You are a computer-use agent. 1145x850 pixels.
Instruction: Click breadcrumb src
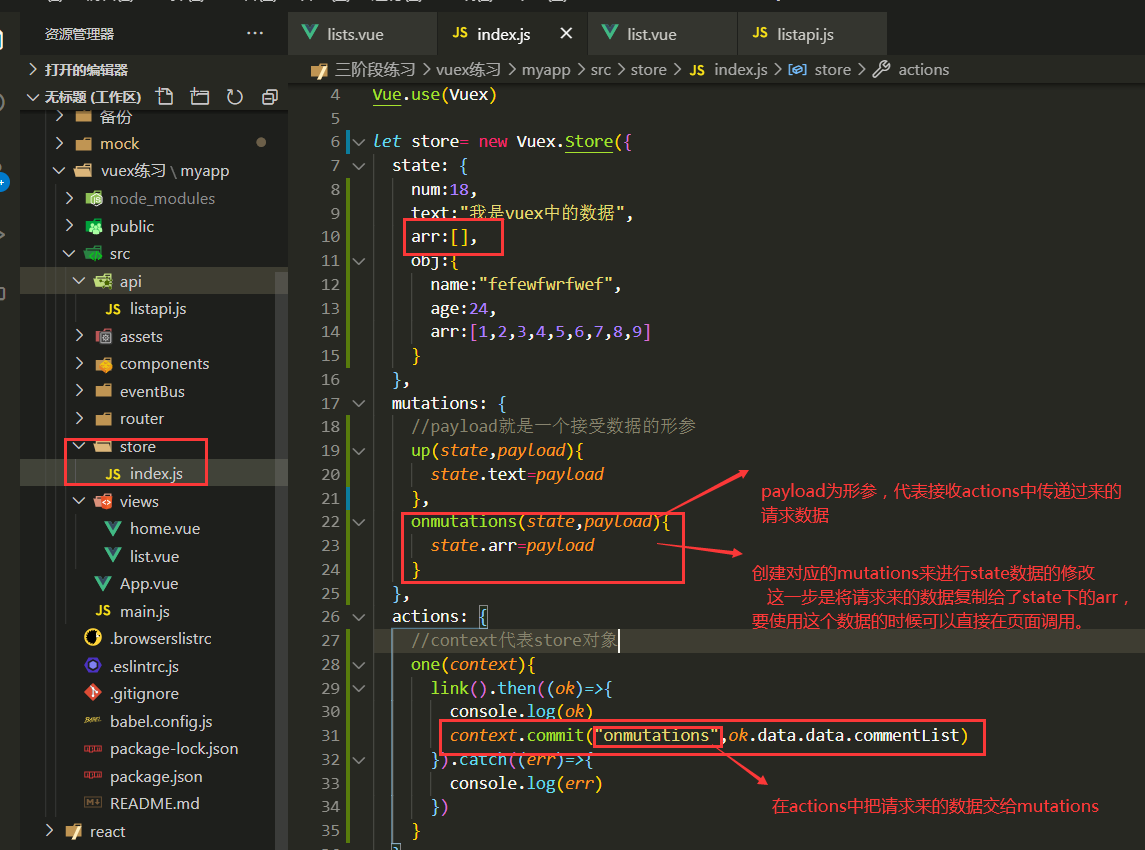point(601,69)
